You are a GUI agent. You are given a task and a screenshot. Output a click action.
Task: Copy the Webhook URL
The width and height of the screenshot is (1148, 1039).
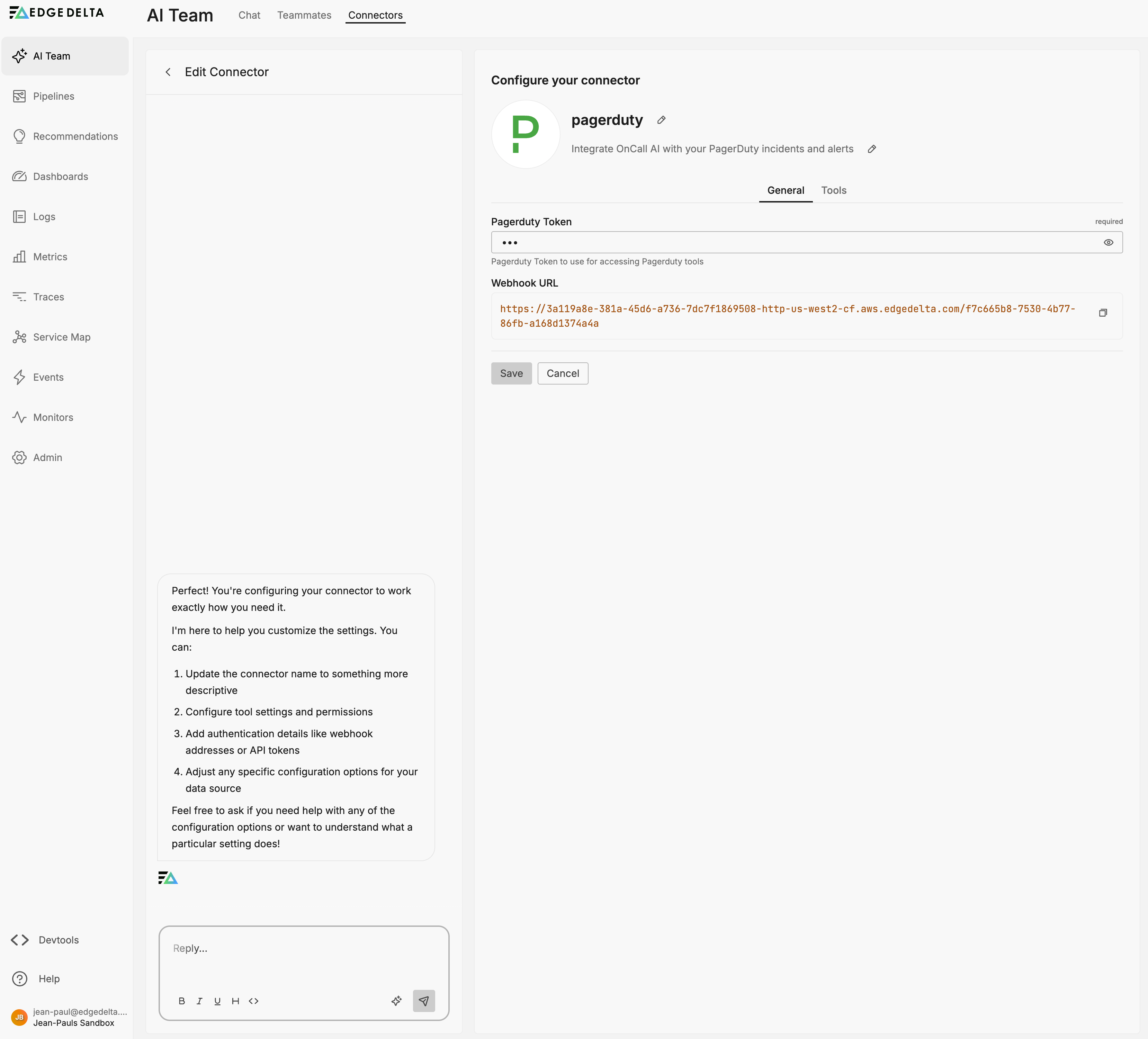click(x=1102, y=313)
